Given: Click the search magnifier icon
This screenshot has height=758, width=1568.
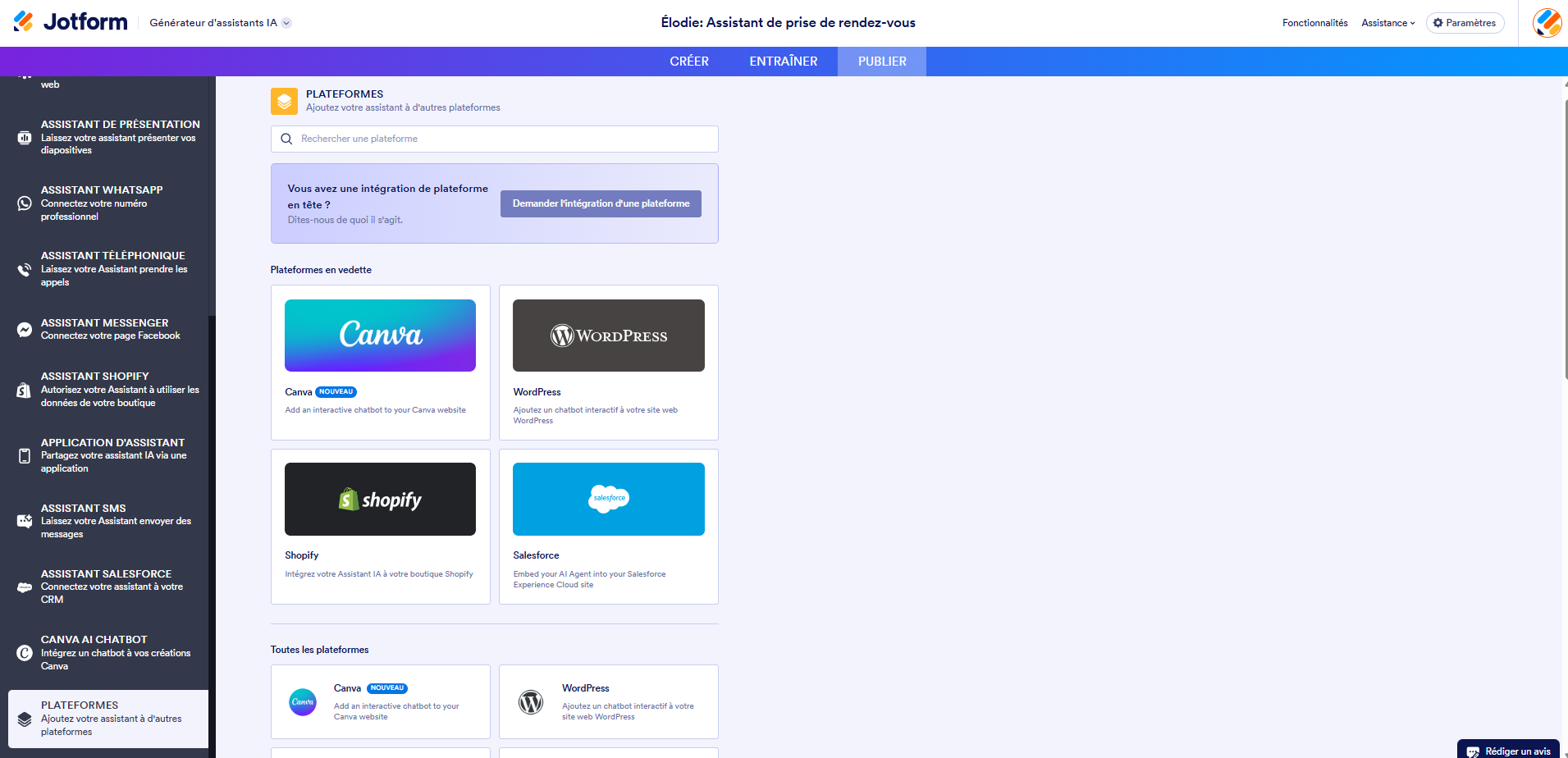Looking at the screenshot, I should coord(286,139).
